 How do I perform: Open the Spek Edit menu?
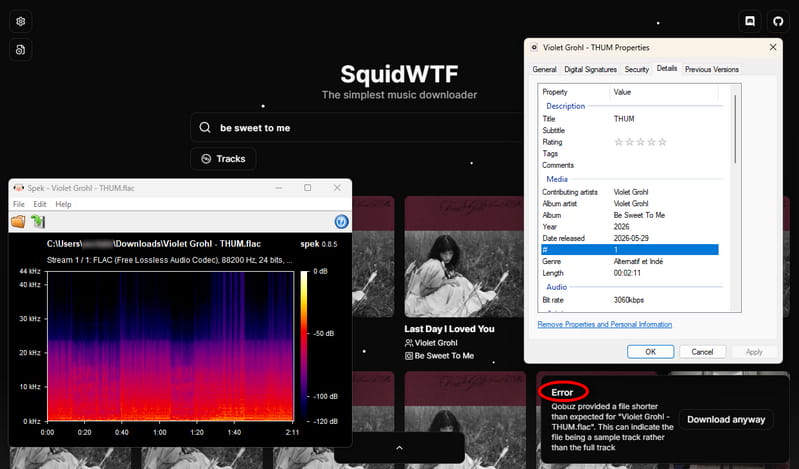click(x=40, y=204)
